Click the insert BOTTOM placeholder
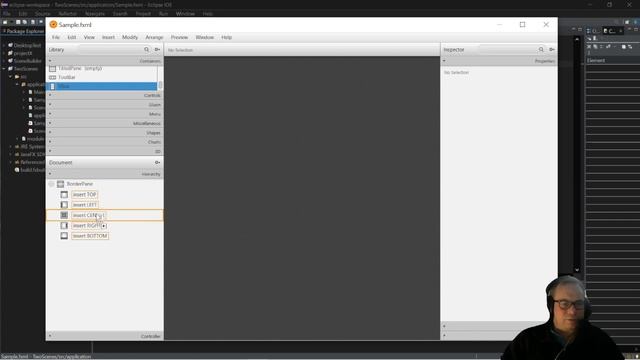The height and width of the screenshot is (360, 640). pyautogui.click(x=90, y=236)
